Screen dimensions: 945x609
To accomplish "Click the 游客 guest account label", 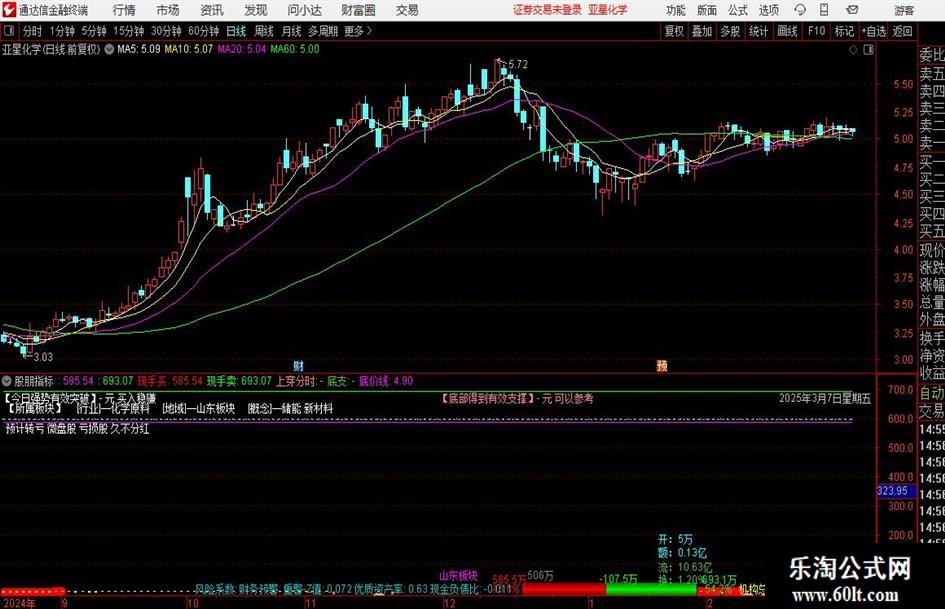I will tap(904, 10).
